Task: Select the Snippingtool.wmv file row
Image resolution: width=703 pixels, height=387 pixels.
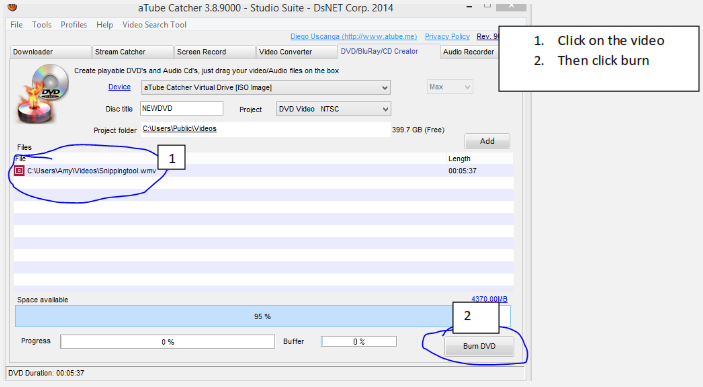Action: tap(264, 170)
